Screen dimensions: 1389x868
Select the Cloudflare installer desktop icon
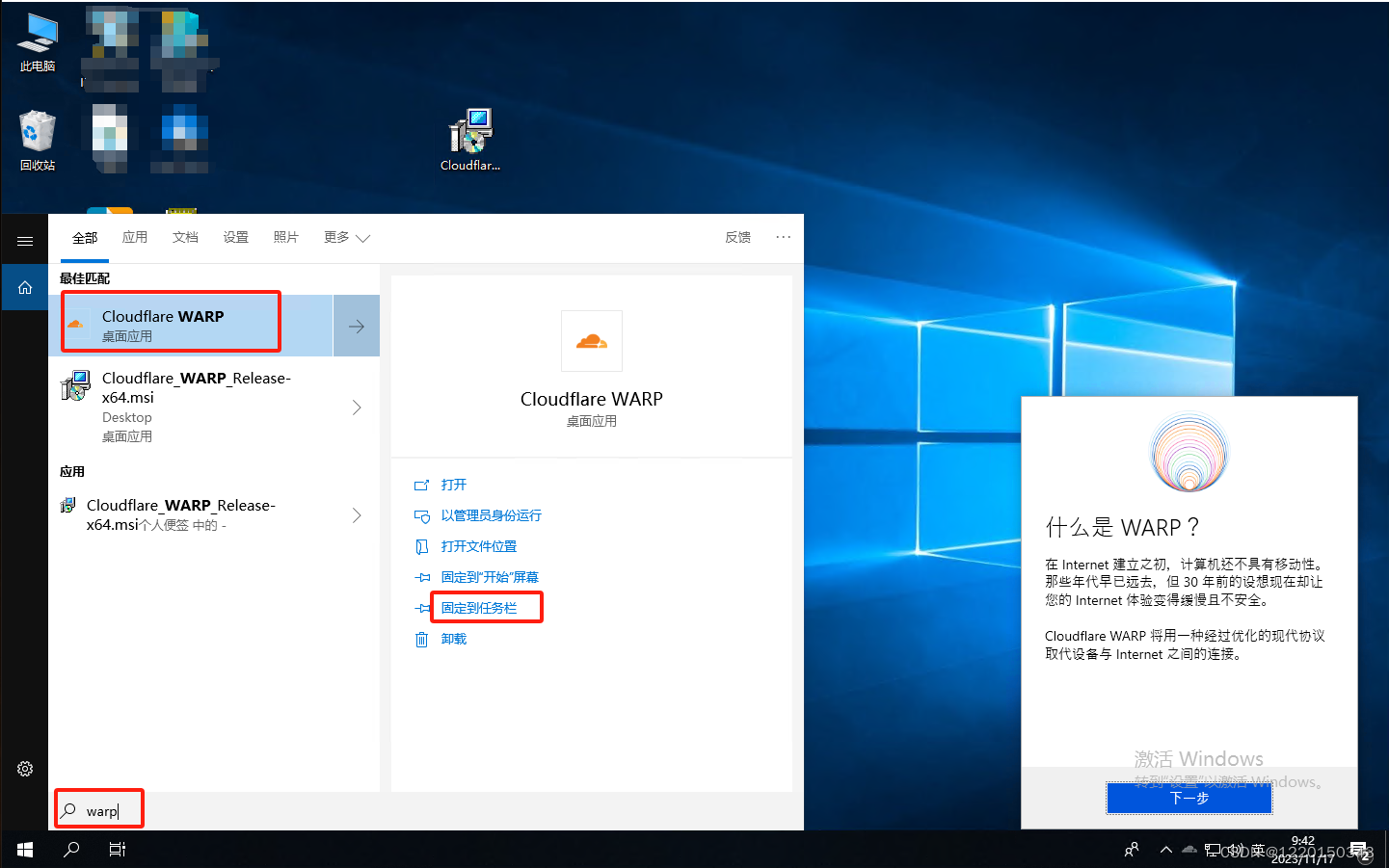pyautogui.click(x=470, y=140)
